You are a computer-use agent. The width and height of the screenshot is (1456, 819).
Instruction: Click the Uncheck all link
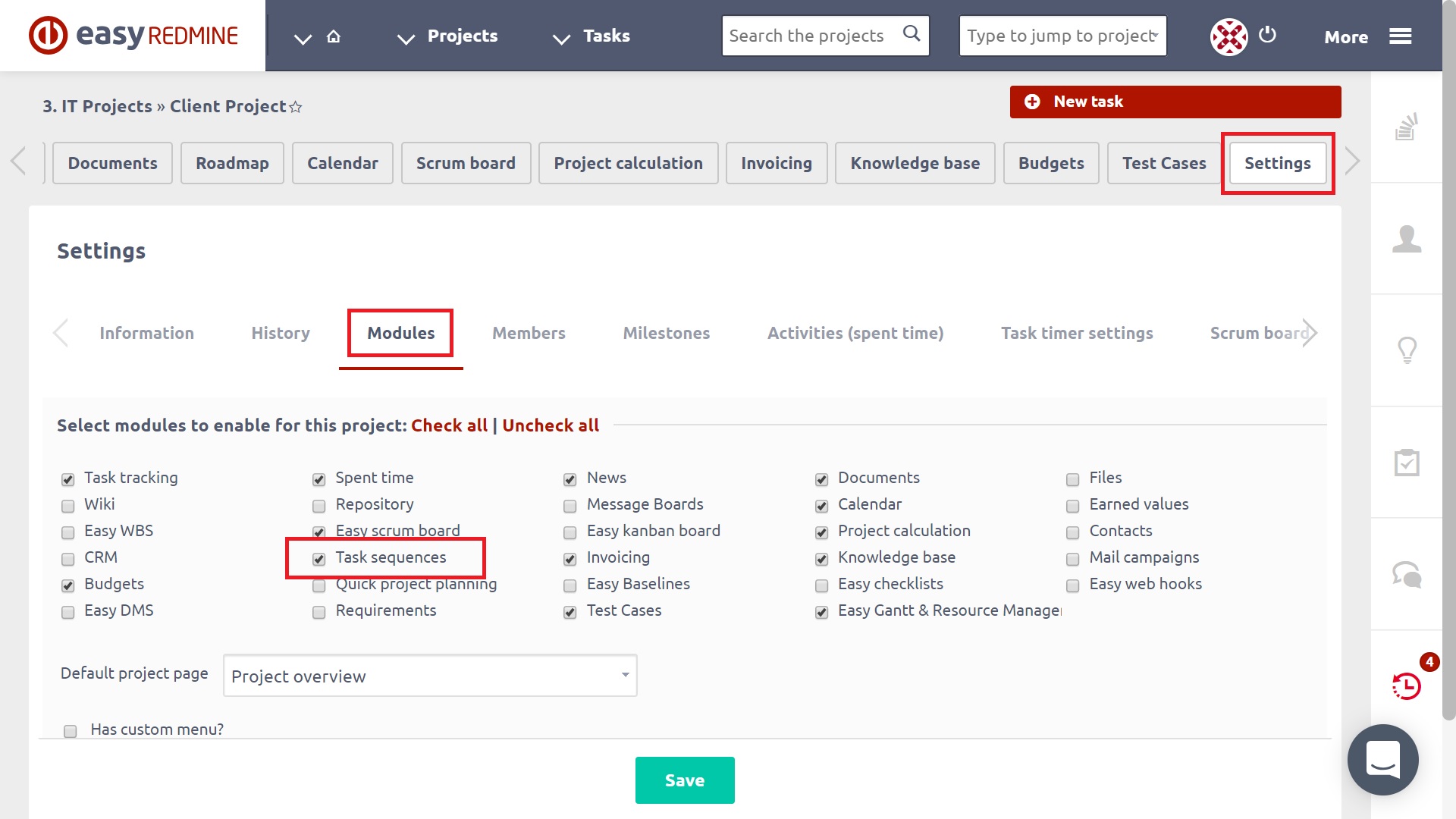tap(551, 425)
